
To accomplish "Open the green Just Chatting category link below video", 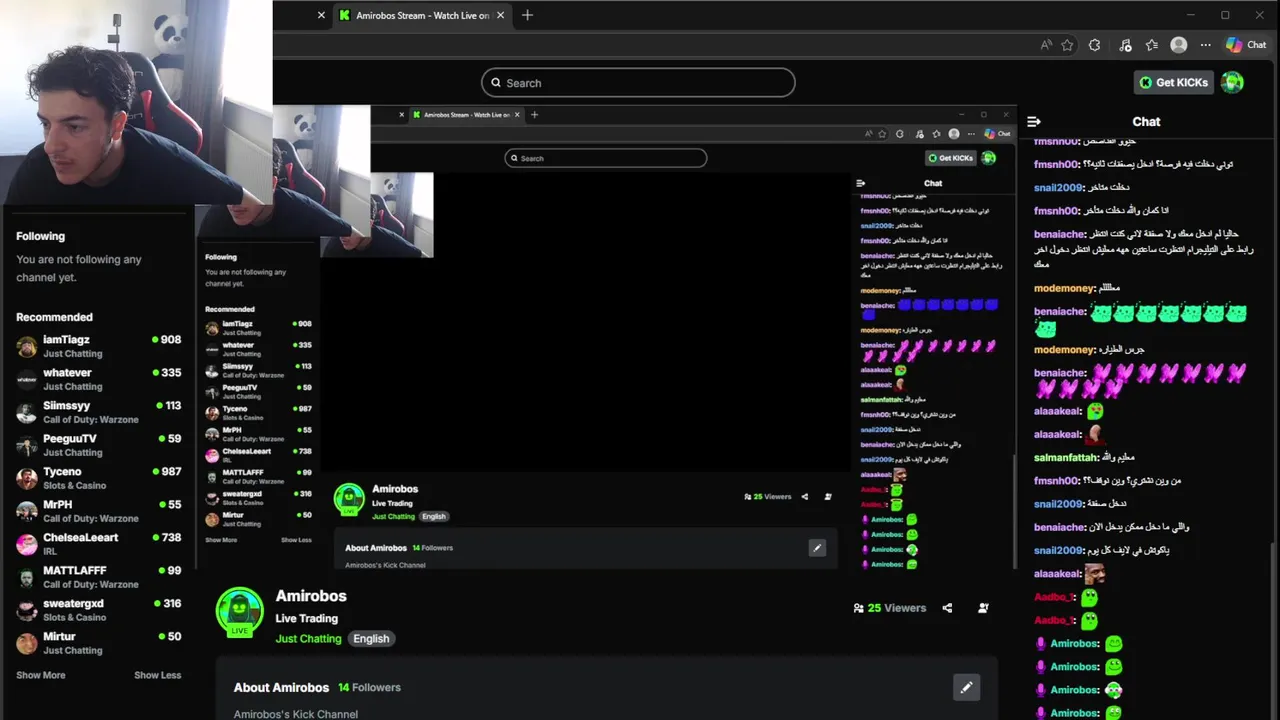I will coord(309,639).
